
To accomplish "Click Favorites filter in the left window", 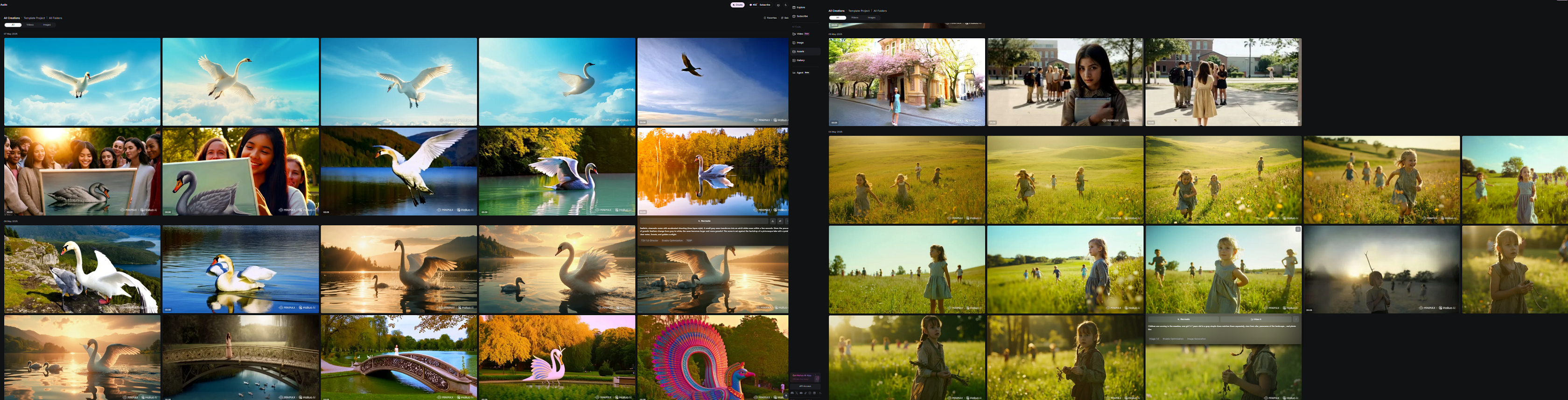I will coord(770,18).
